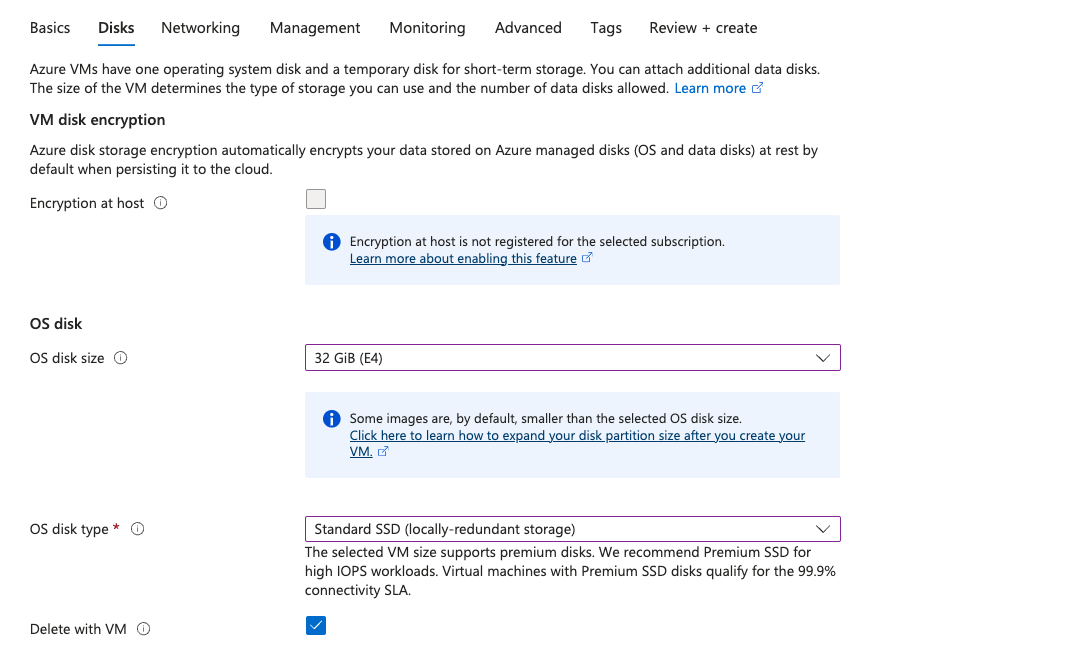Click info icon beside OS disk size
The height and width of the screenshot is (650, 1089).
[121, 358]
